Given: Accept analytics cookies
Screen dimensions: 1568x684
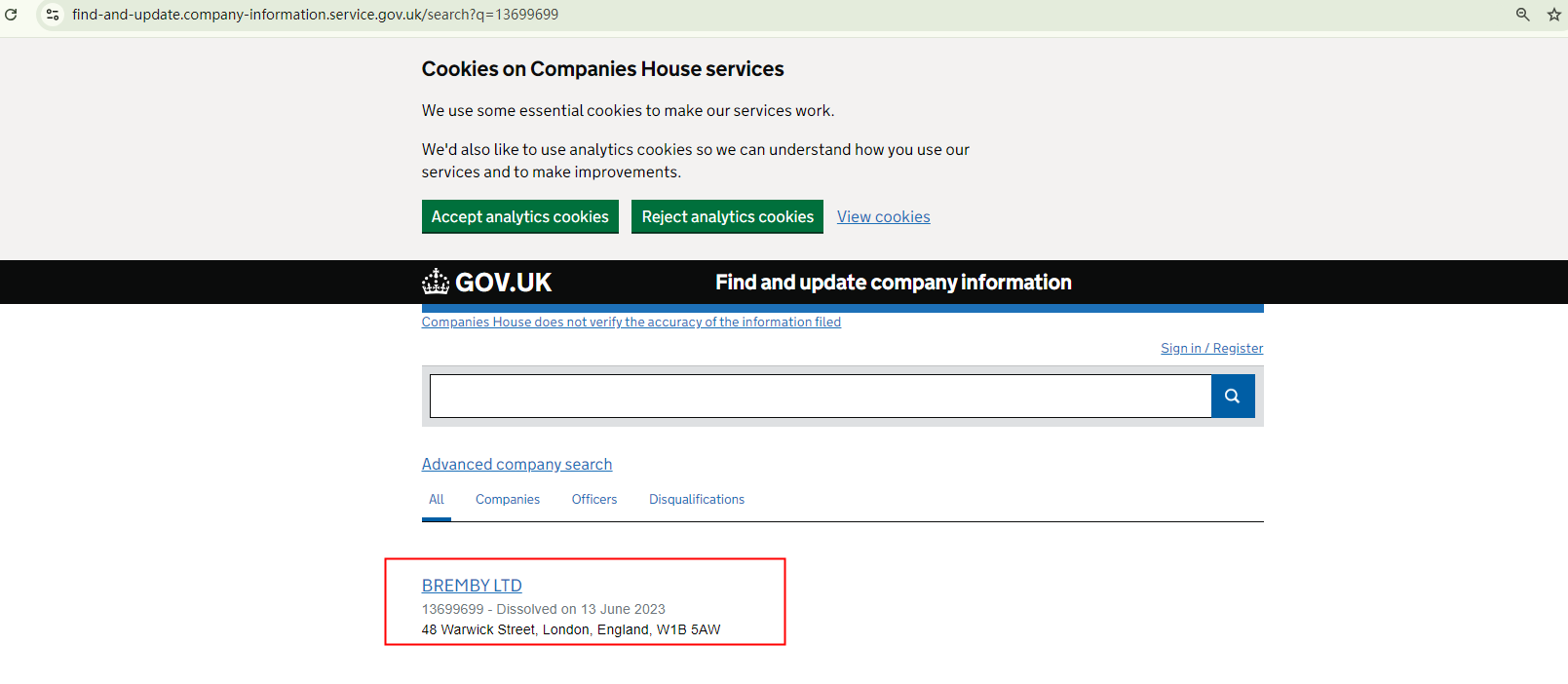Looking at the screenshot, I should click(x=520, y=216).
